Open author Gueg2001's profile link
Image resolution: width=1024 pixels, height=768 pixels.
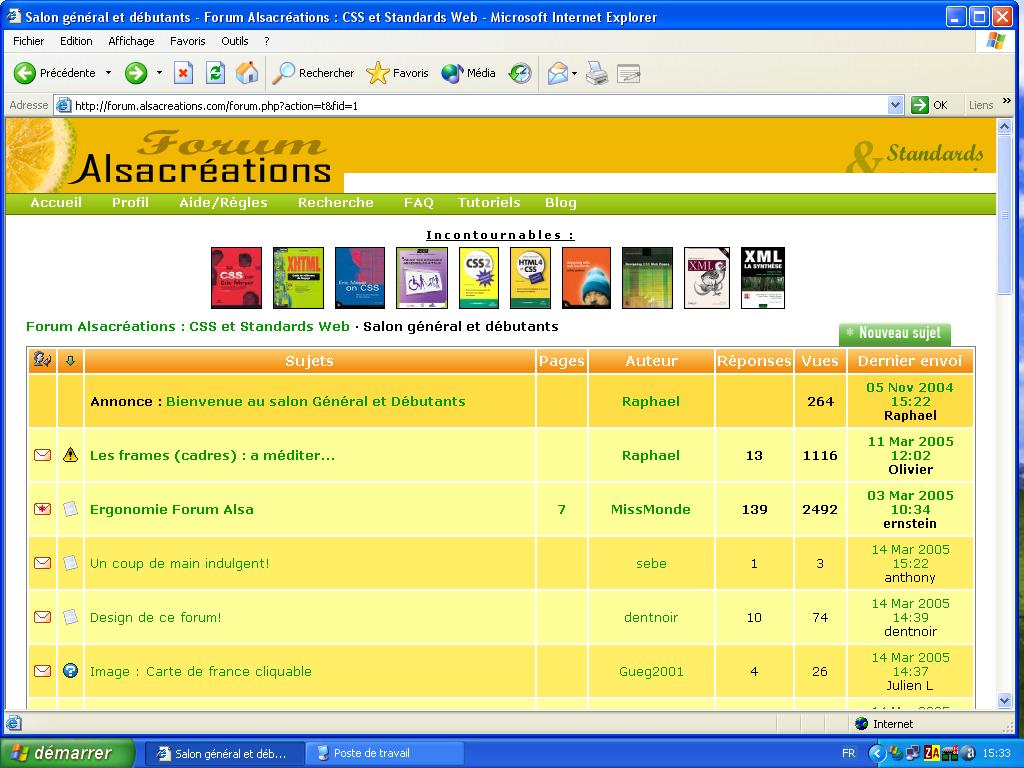651,671
